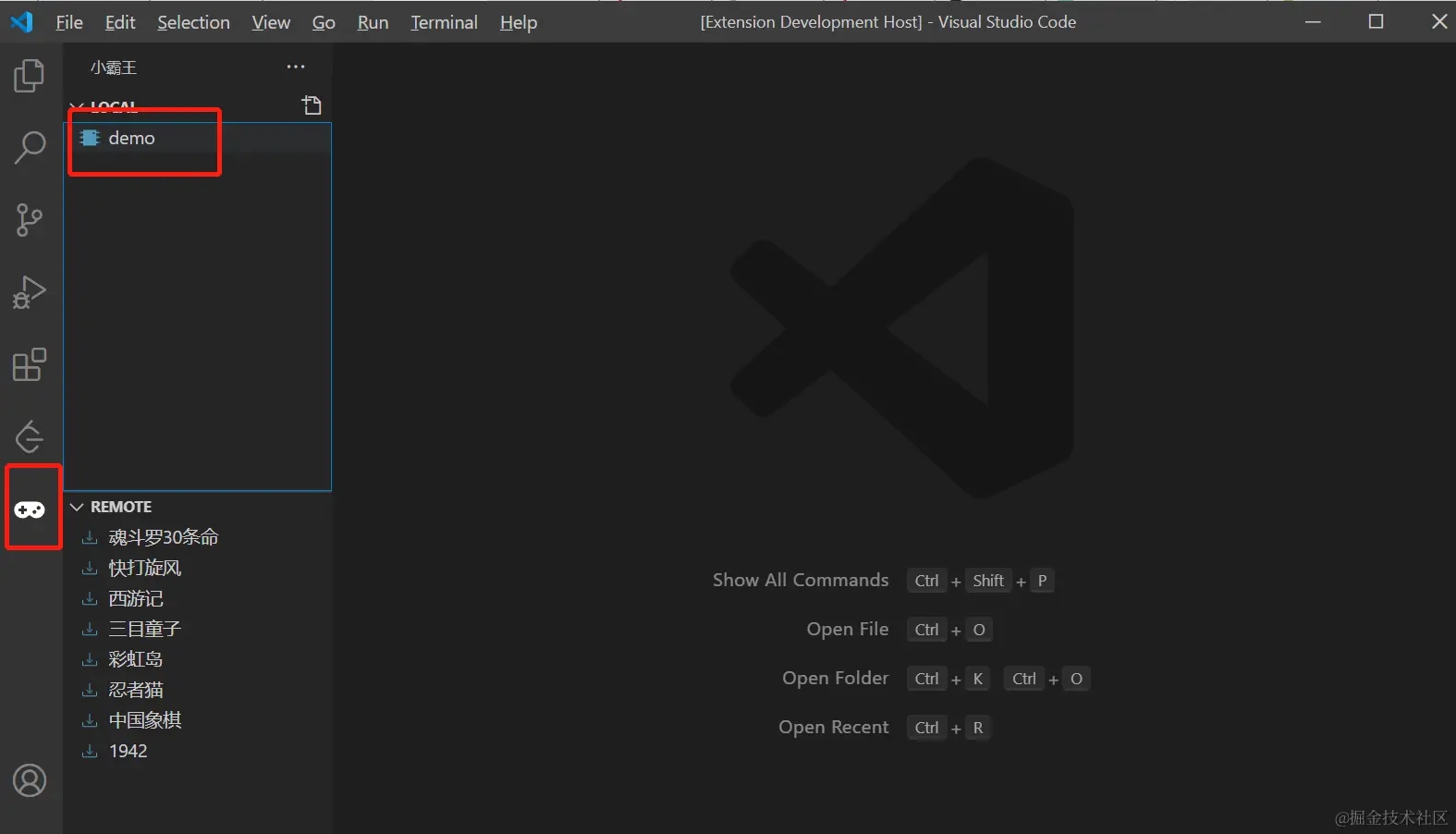The height and width of the screenshot is (834, 1456).
Task: Open the Terminal menu
Action: tap(444, 22)
